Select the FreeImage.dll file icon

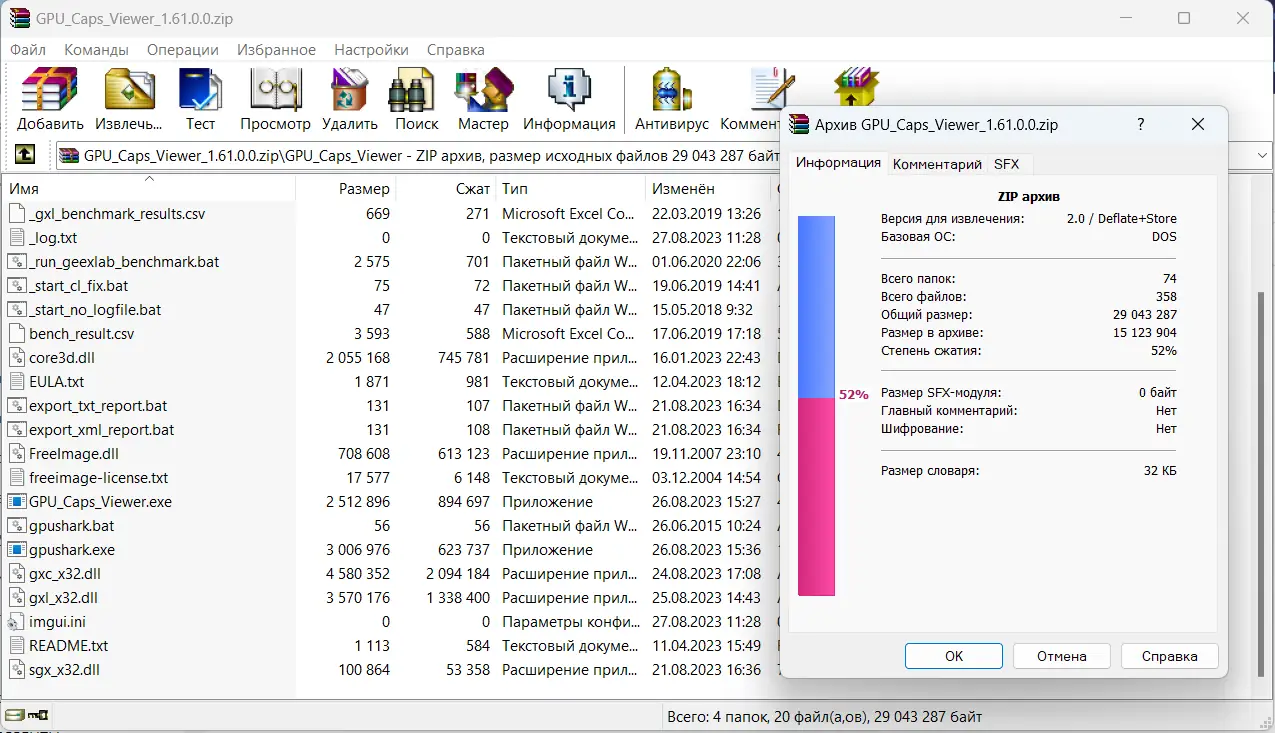(x=16, y=453)
